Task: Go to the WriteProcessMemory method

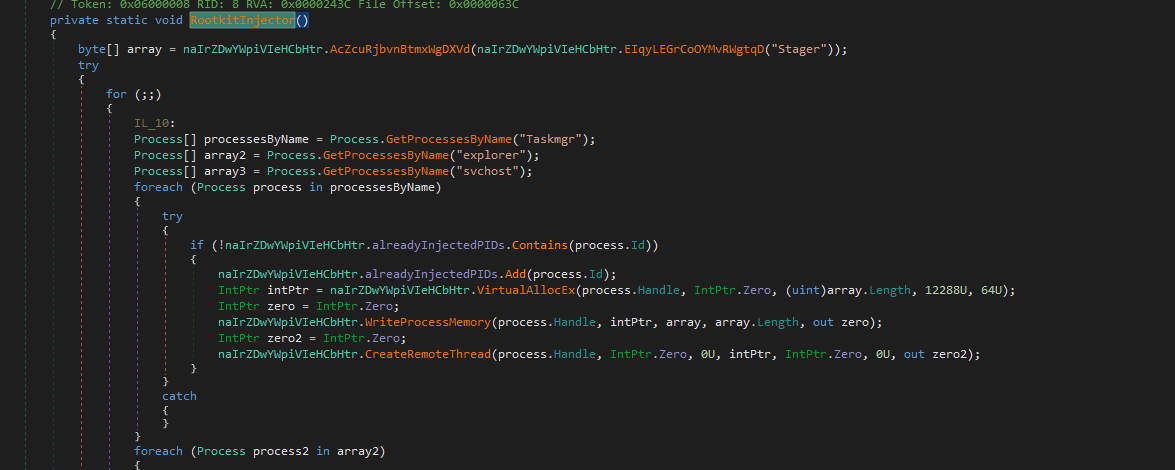Action: [428, 322]
